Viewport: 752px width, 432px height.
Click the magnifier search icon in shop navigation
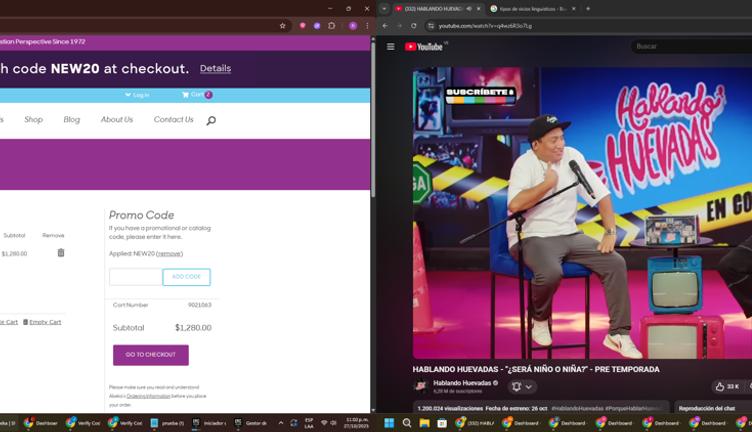click(211, 120)
